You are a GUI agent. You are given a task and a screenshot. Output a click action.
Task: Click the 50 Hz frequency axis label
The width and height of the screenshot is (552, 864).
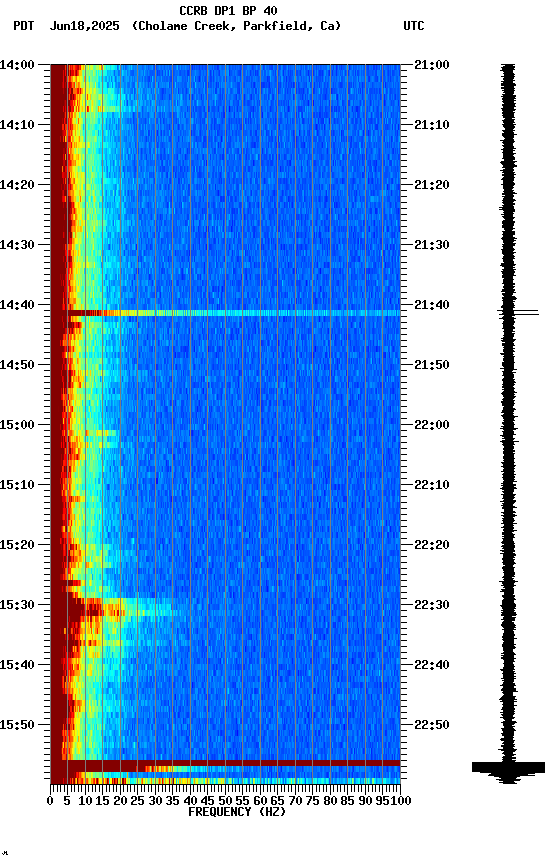[225, 801]
